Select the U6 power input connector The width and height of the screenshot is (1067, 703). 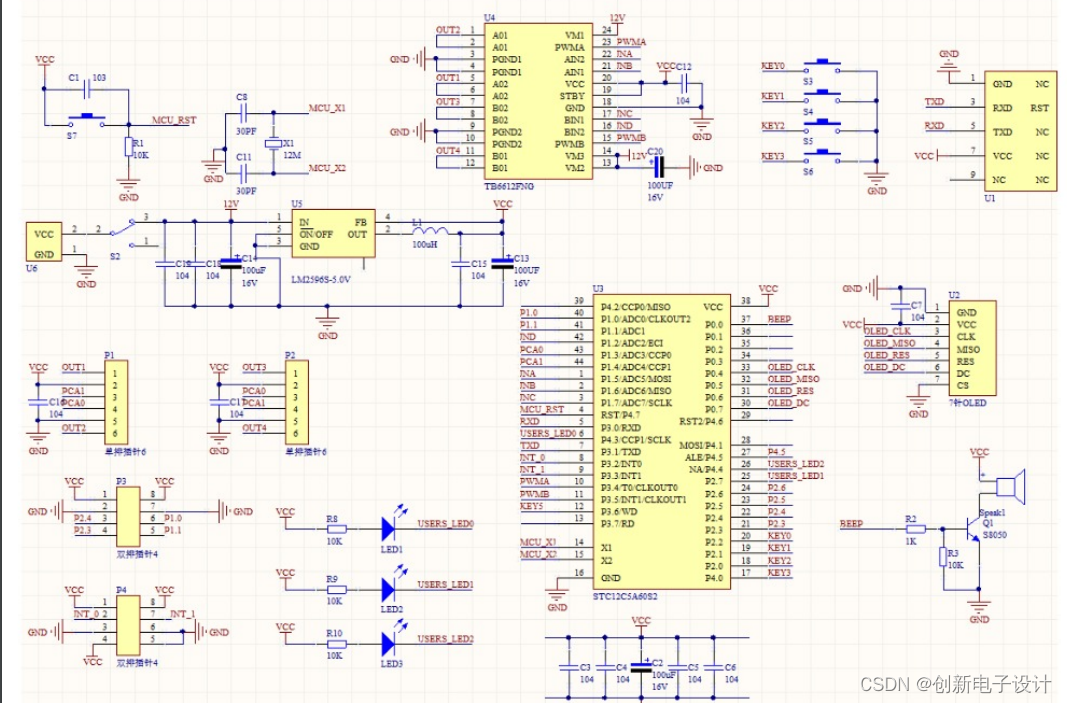tap(44, 242)
